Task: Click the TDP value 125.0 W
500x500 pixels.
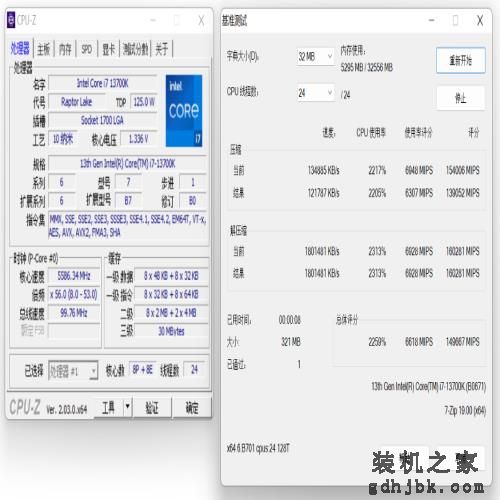Action: pos(144,102)
